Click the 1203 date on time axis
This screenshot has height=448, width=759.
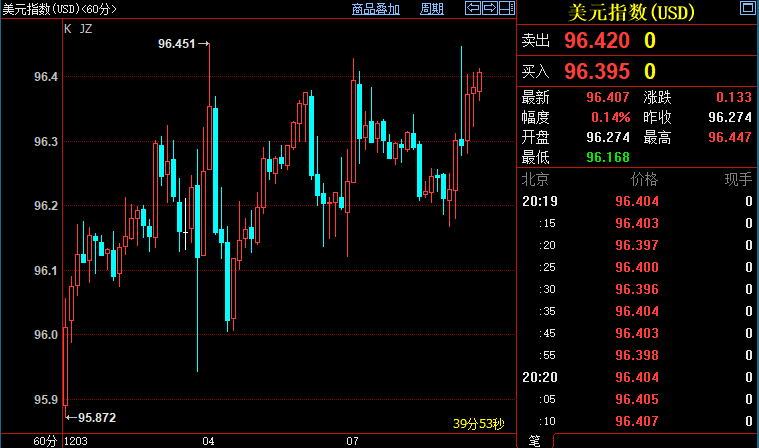click(76, 441)
